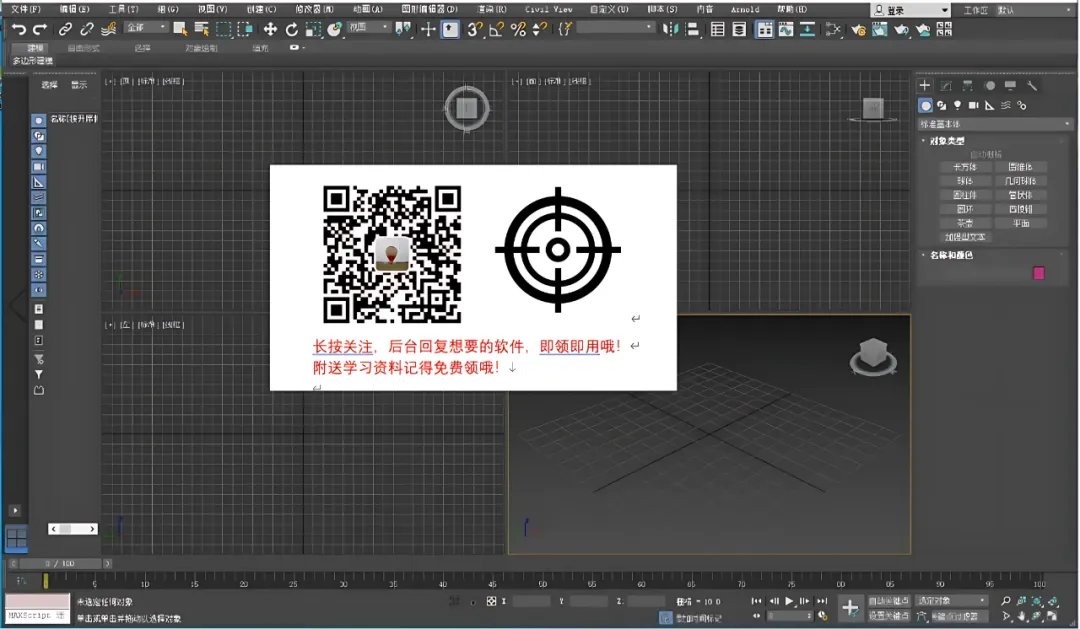Select the Lights category icon
Screen dimensions: 1080x629
(x=957, y=105)
